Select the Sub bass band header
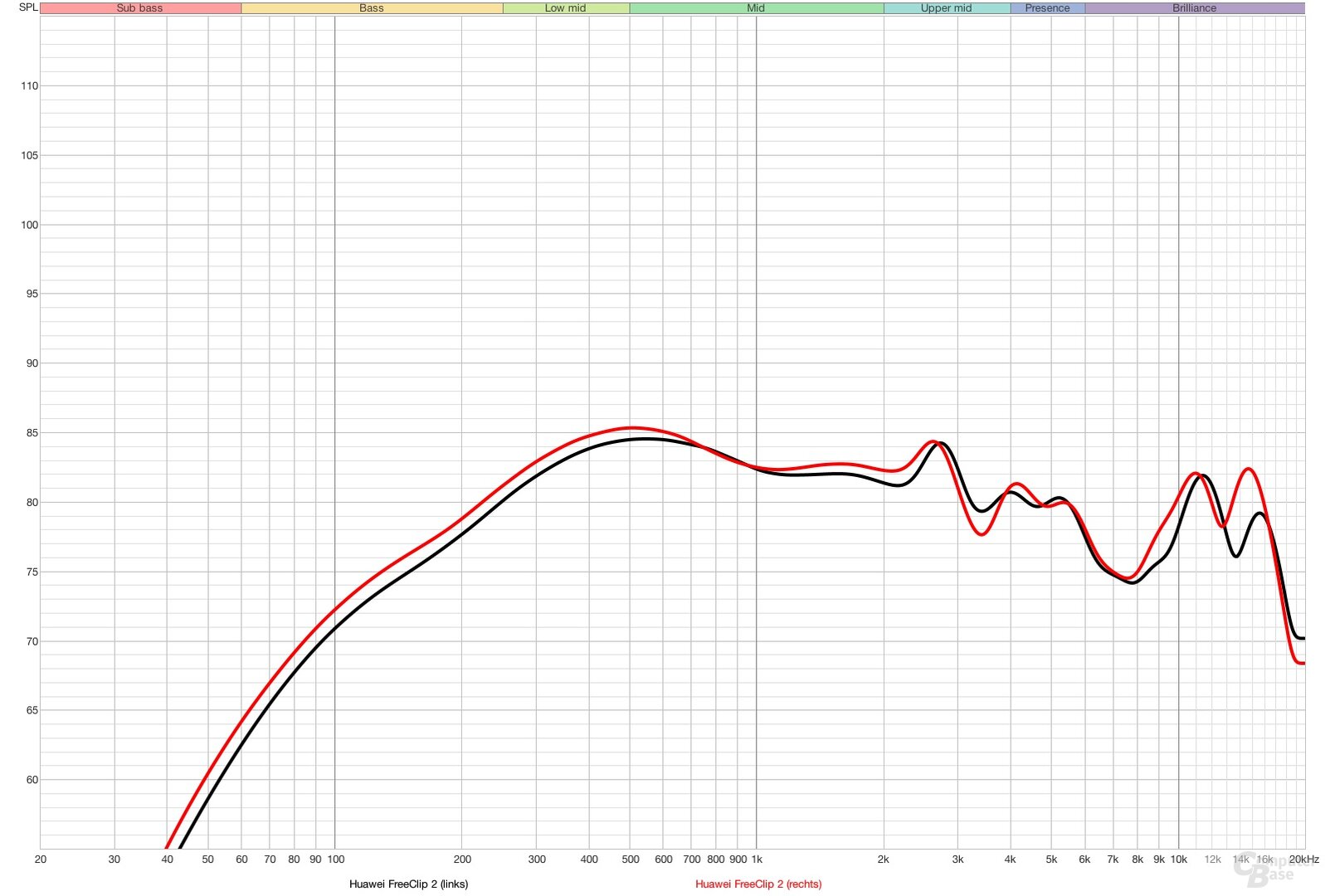Screen dimensions: 1325x896 pyautogui.click(x=140, y=8)
